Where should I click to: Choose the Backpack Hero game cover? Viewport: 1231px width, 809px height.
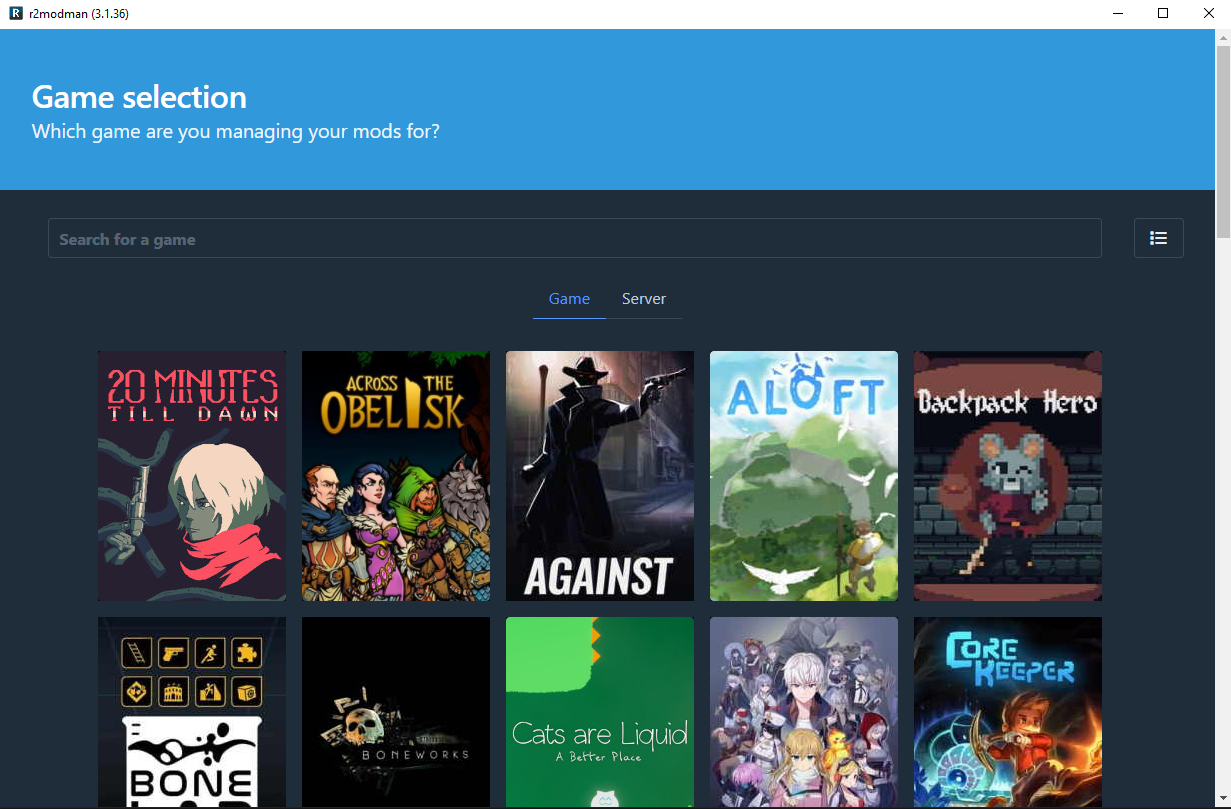click(1008, 476)
